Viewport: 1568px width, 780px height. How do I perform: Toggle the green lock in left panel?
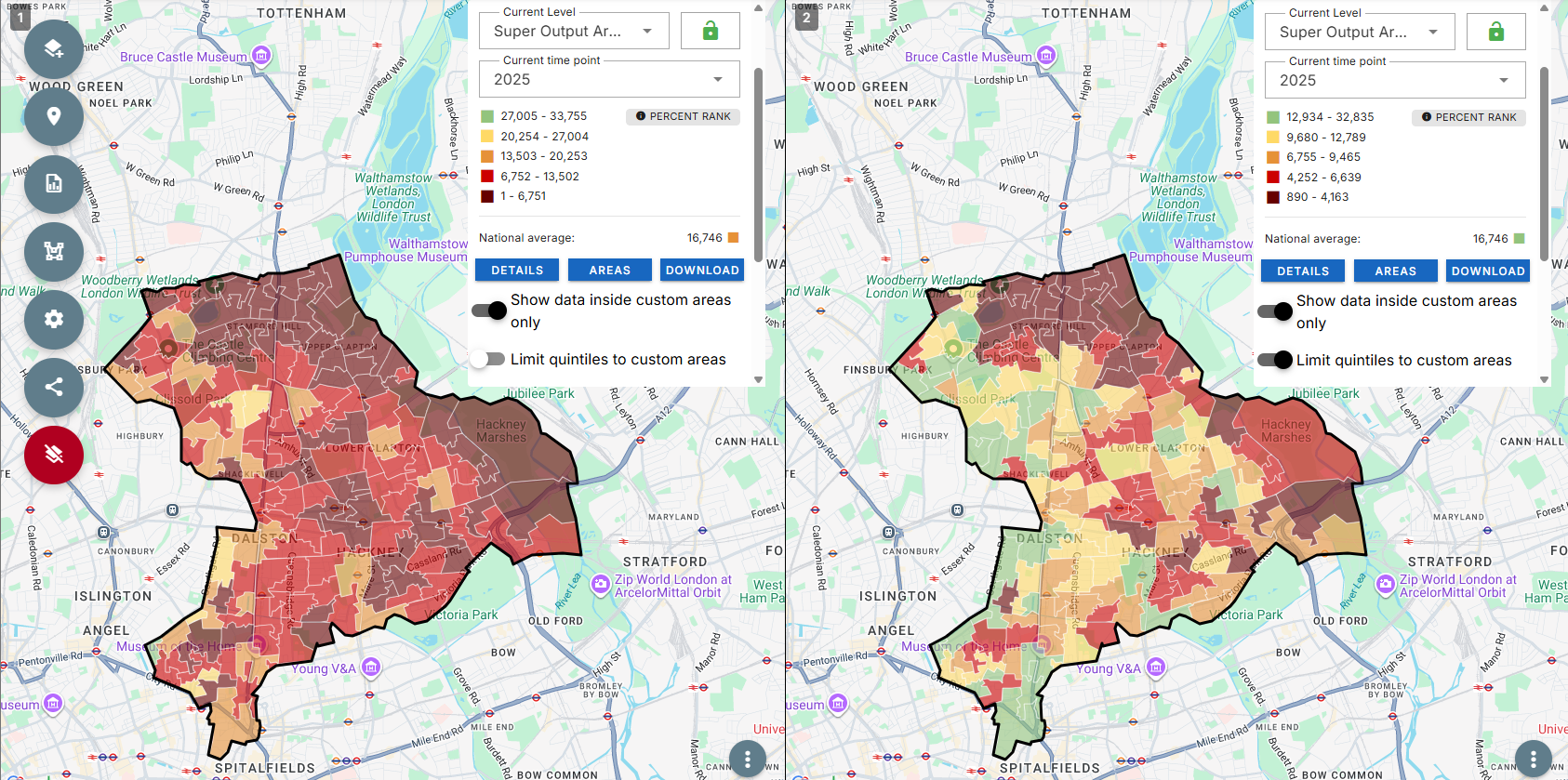click(710, 31)
